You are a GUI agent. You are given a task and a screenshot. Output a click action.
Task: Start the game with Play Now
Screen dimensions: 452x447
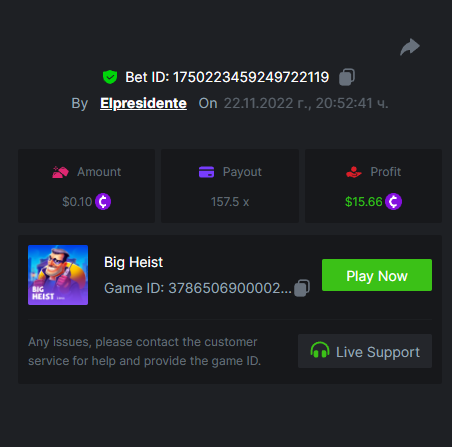pos(377,275)
